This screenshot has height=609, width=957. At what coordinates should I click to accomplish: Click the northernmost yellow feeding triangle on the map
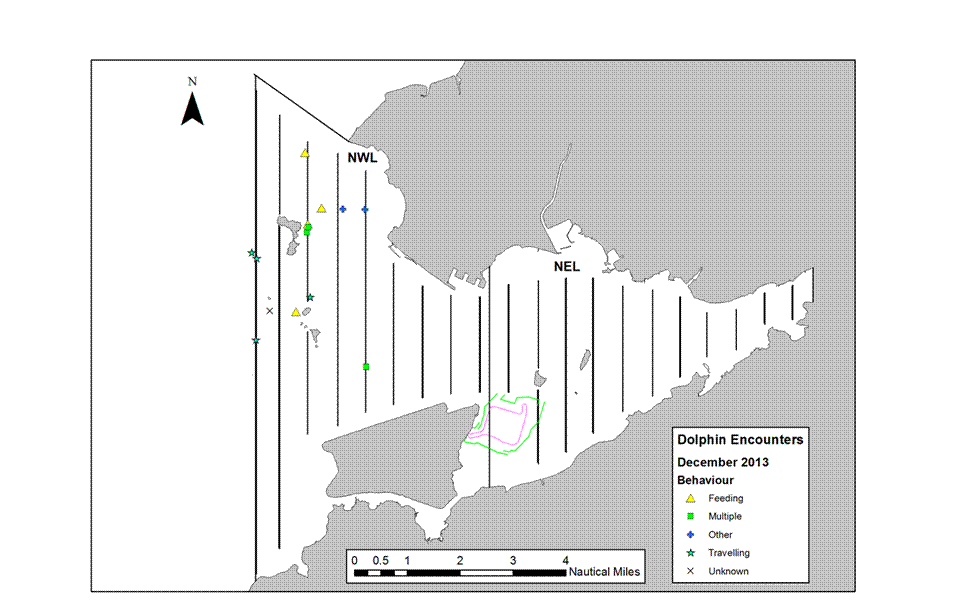pos(305,153)
